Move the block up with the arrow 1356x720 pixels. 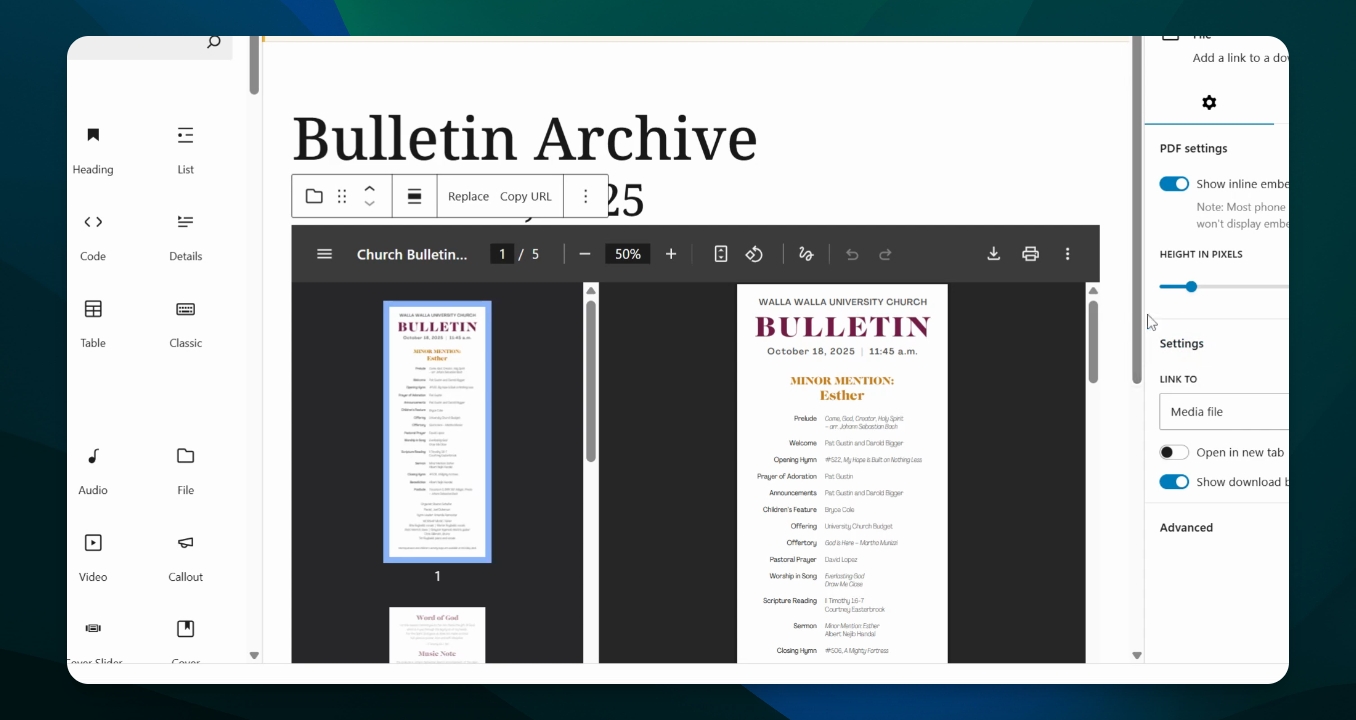click(x=369, y=188)
